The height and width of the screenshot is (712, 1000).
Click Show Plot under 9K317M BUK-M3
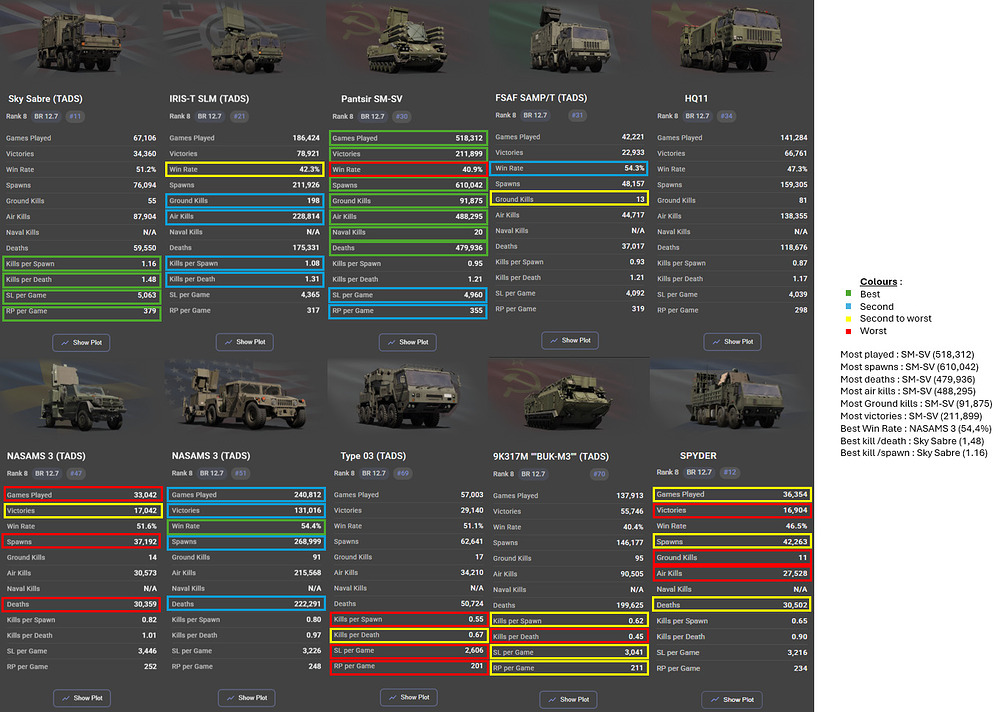pyautogui.click(x=568, y=699)
